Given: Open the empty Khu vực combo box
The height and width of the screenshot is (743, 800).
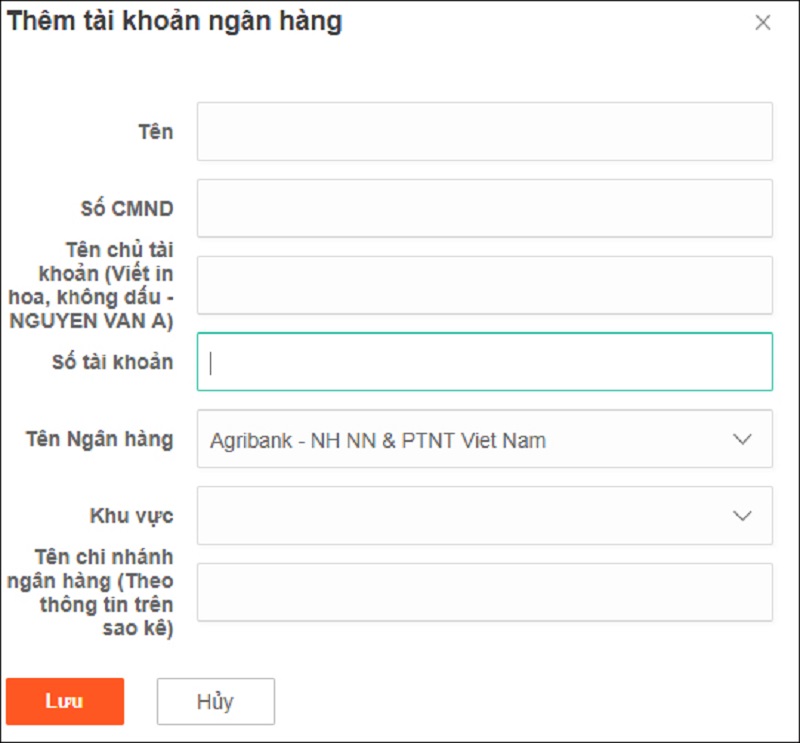Looking at the screenshot, I should tap(485, 515).
